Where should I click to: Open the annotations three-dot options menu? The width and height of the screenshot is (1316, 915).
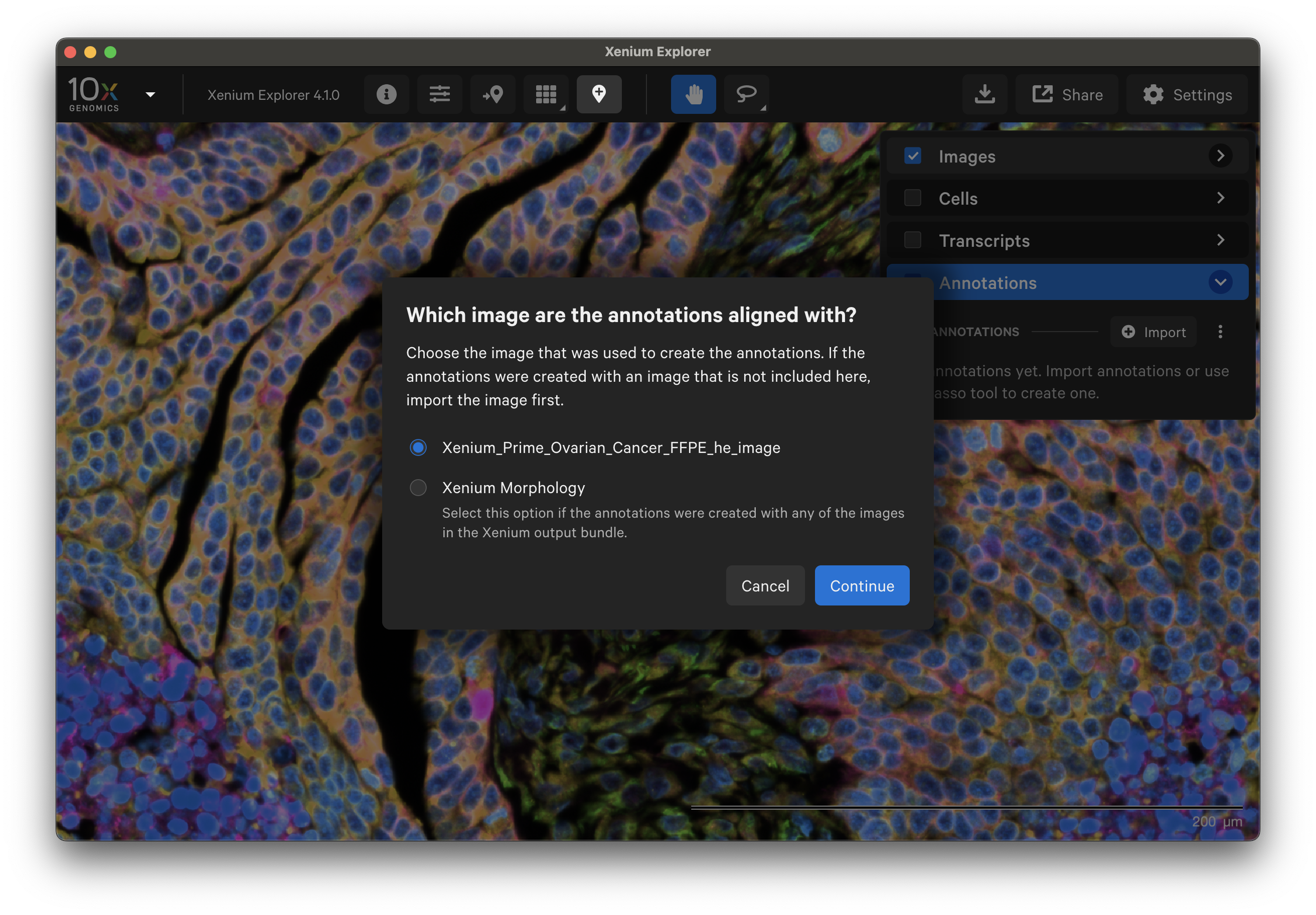1220,332
